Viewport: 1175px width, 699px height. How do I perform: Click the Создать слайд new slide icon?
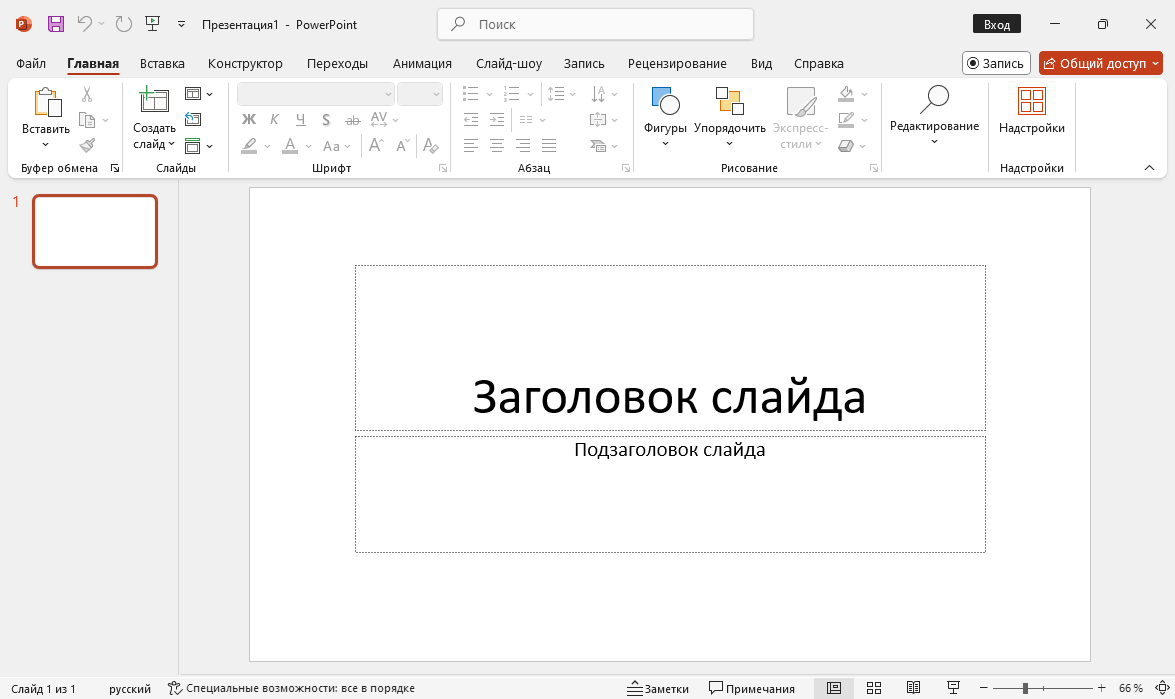(154, 100)
